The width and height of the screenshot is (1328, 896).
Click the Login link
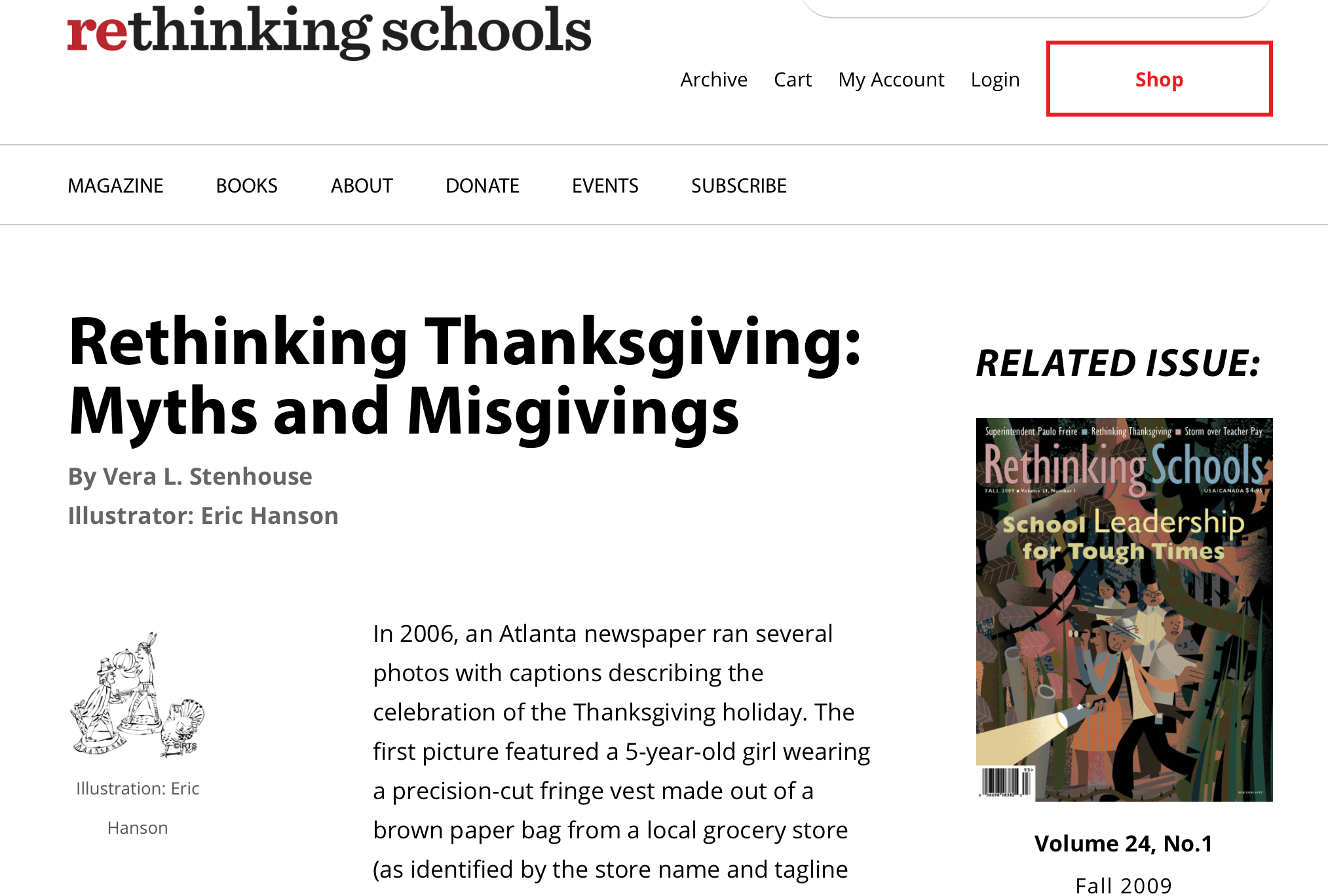click(995, 79)
